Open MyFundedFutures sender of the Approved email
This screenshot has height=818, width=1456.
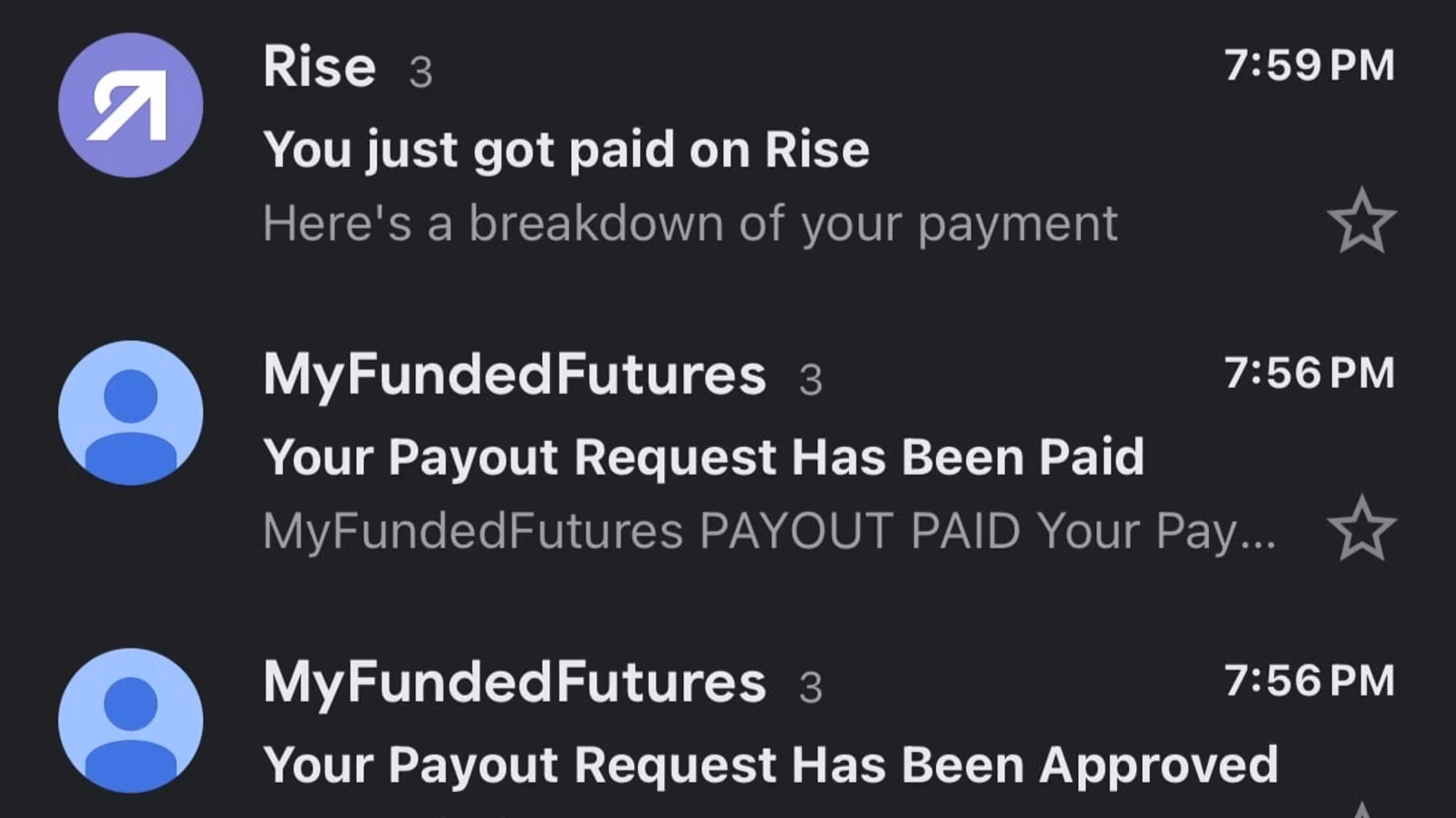click(515, 683)
